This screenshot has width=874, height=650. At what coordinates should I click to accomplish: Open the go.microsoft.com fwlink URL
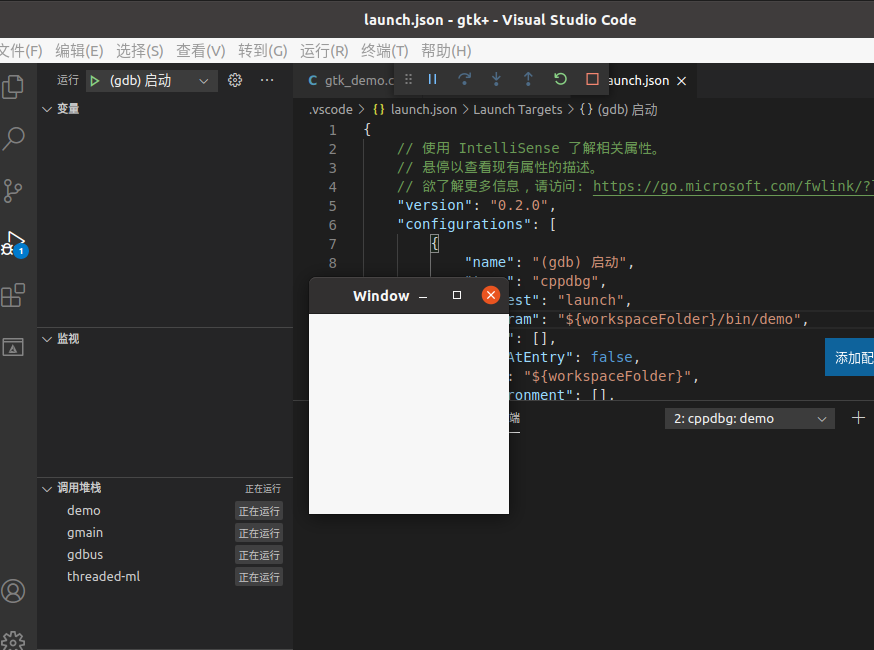tap(733, 186)
